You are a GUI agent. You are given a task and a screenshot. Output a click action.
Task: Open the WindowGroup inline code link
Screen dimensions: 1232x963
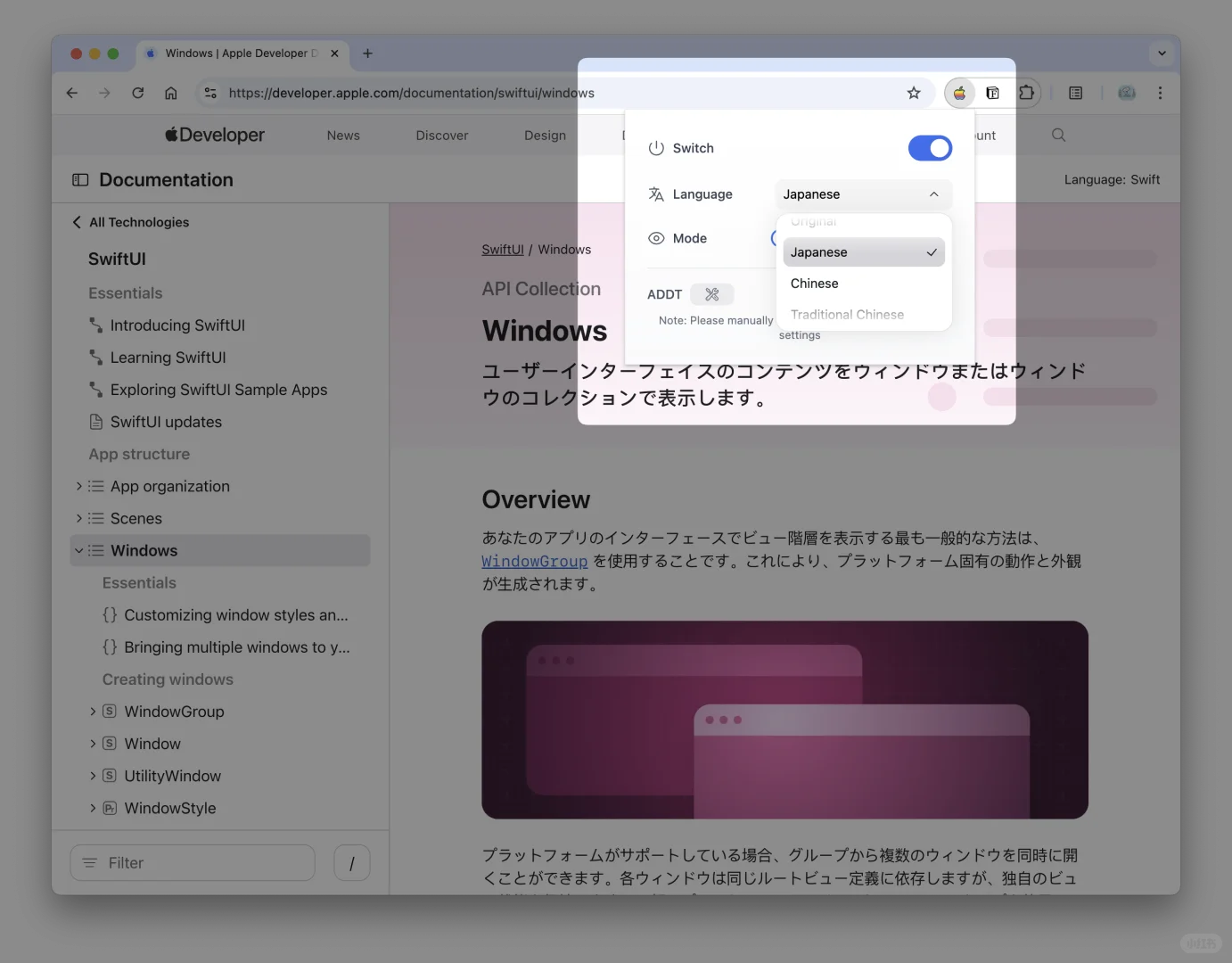535,561
